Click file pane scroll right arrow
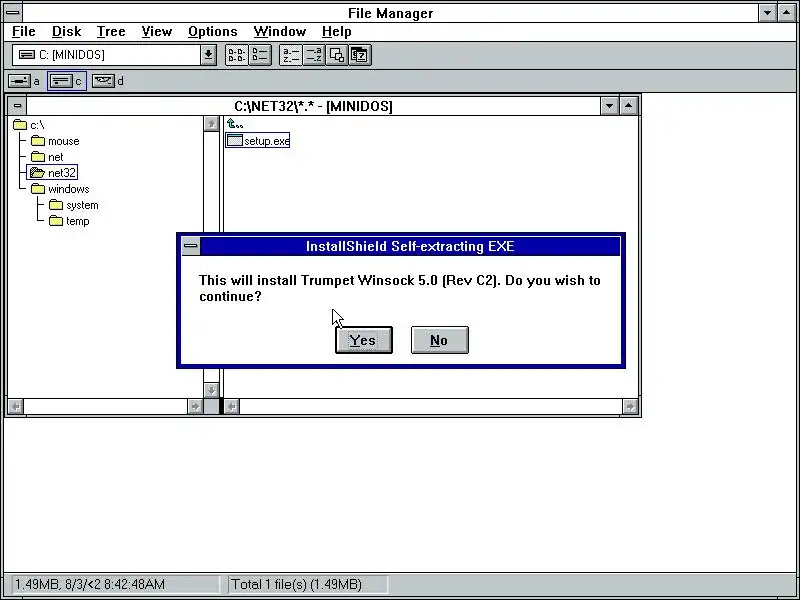This screenshot has width=800, height=600. (630, 407)
